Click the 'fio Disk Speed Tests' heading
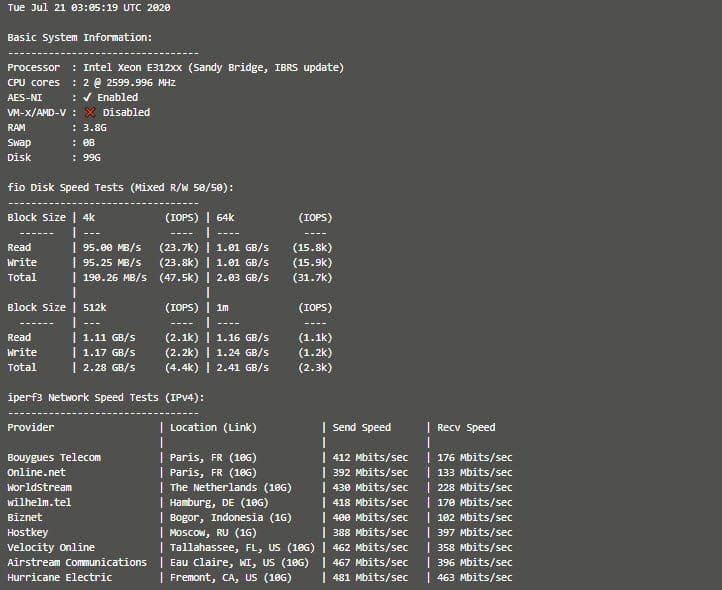Image resolution: width=722 pixels, height=590 pixels. [65, 187]
